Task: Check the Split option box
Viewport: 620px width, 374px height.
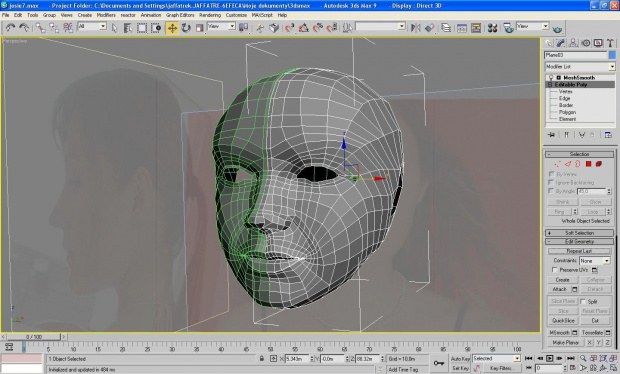Action: (x=583, y=301)
